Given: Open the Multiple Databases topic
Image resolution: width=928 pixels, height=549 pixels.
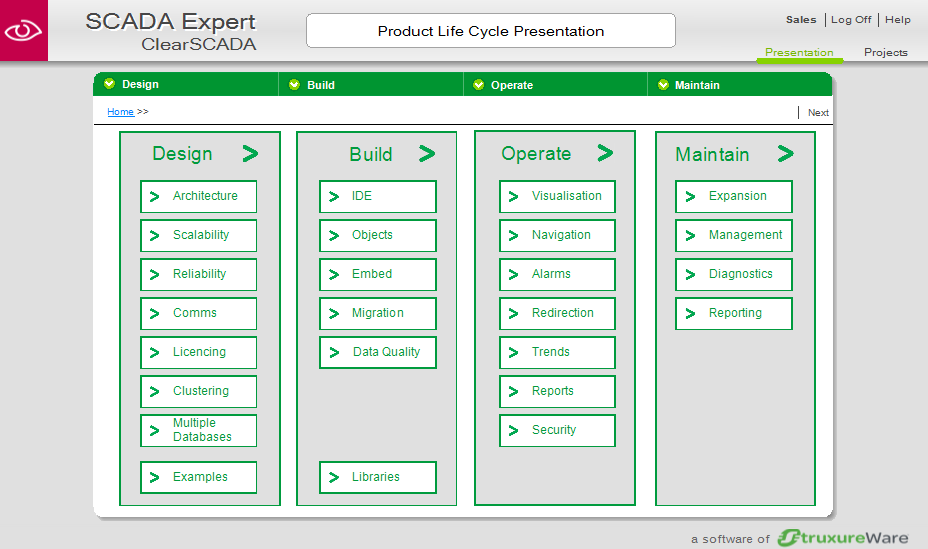Looking at the screenshot, I should (x=198, y=430).
